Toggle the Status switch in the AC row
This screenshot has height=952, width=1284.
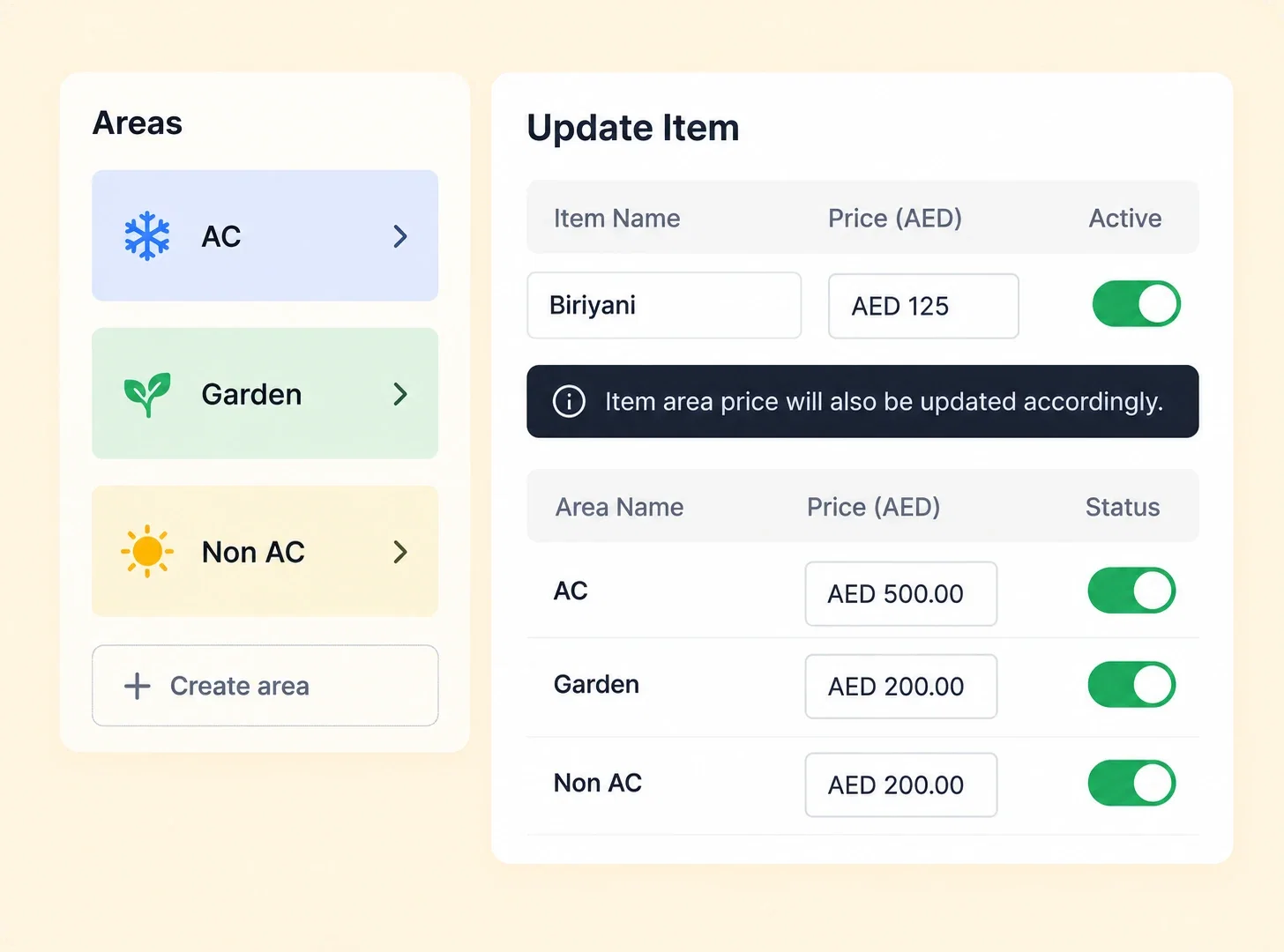(1131, 591)
